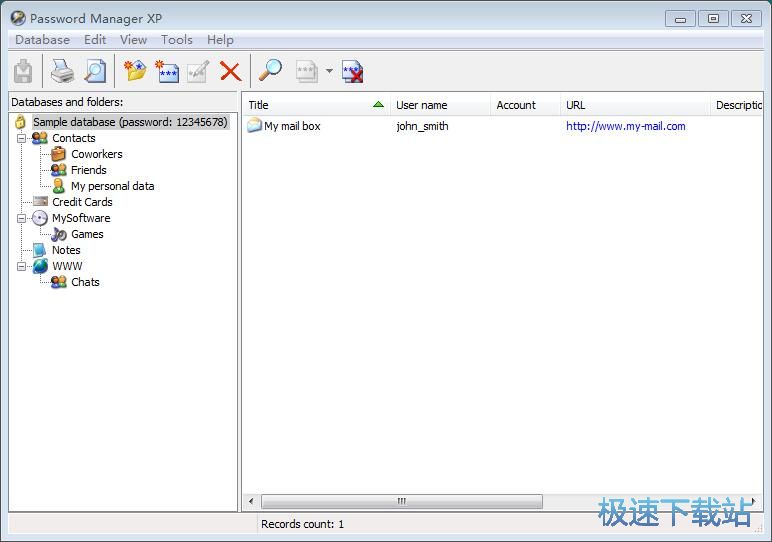The width and height of the screenshot is (772, 542).
Task: Click Records count: 1 in status bar
Action: click(302, 524)
